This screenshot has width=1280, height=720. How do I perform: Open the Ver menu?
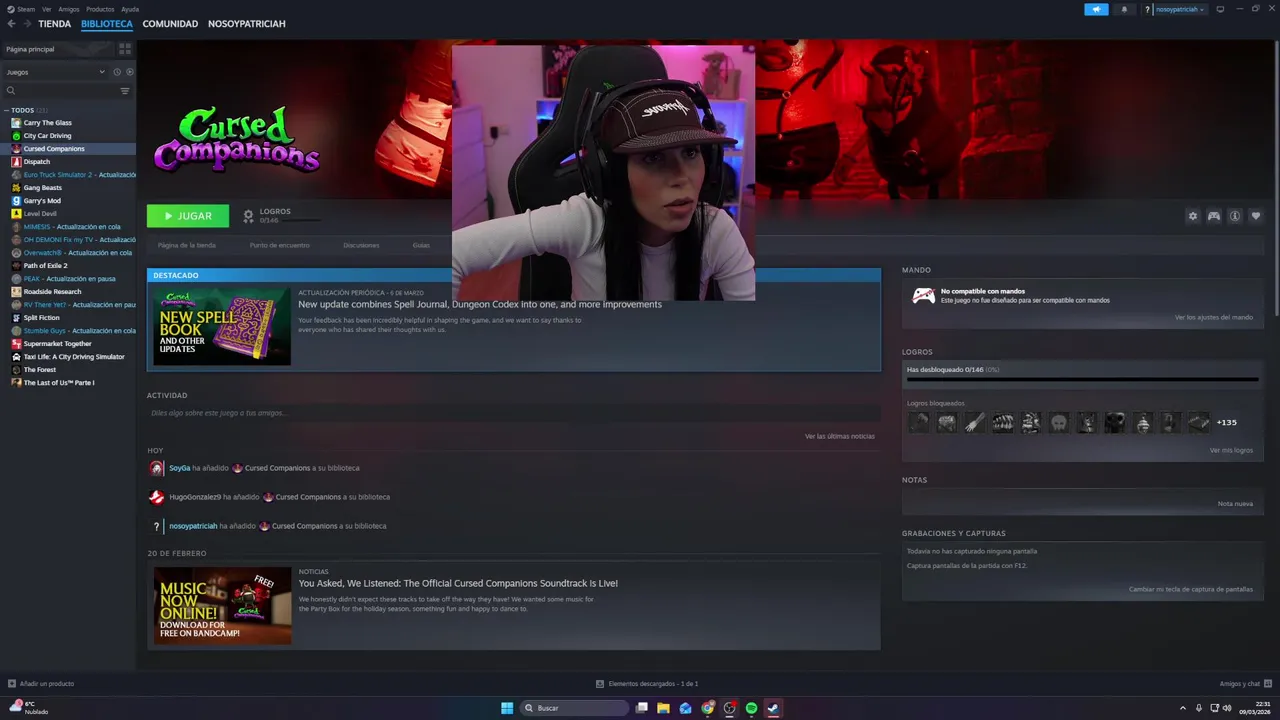coord(47,9)
